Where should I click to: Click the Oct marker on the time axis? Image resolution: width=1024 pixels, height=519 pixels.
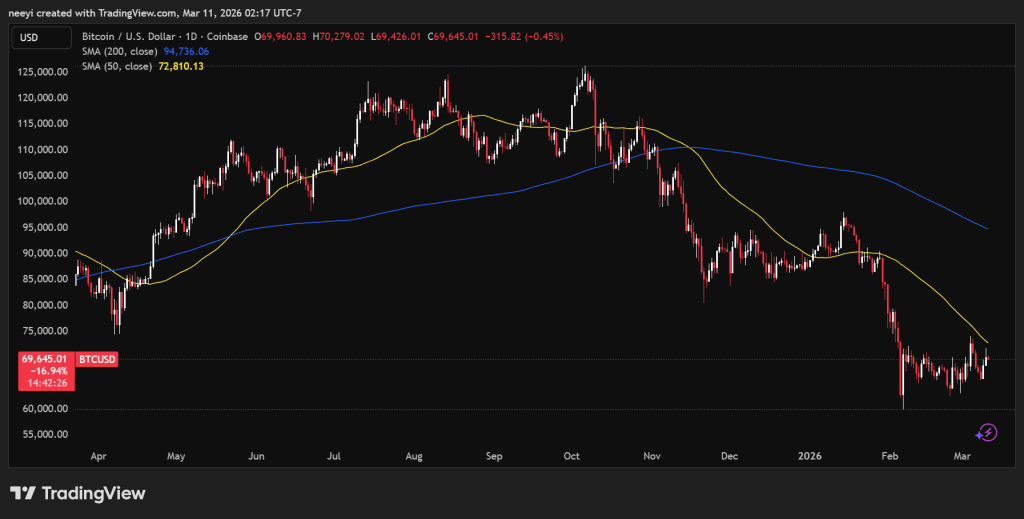tap(571, 456)
